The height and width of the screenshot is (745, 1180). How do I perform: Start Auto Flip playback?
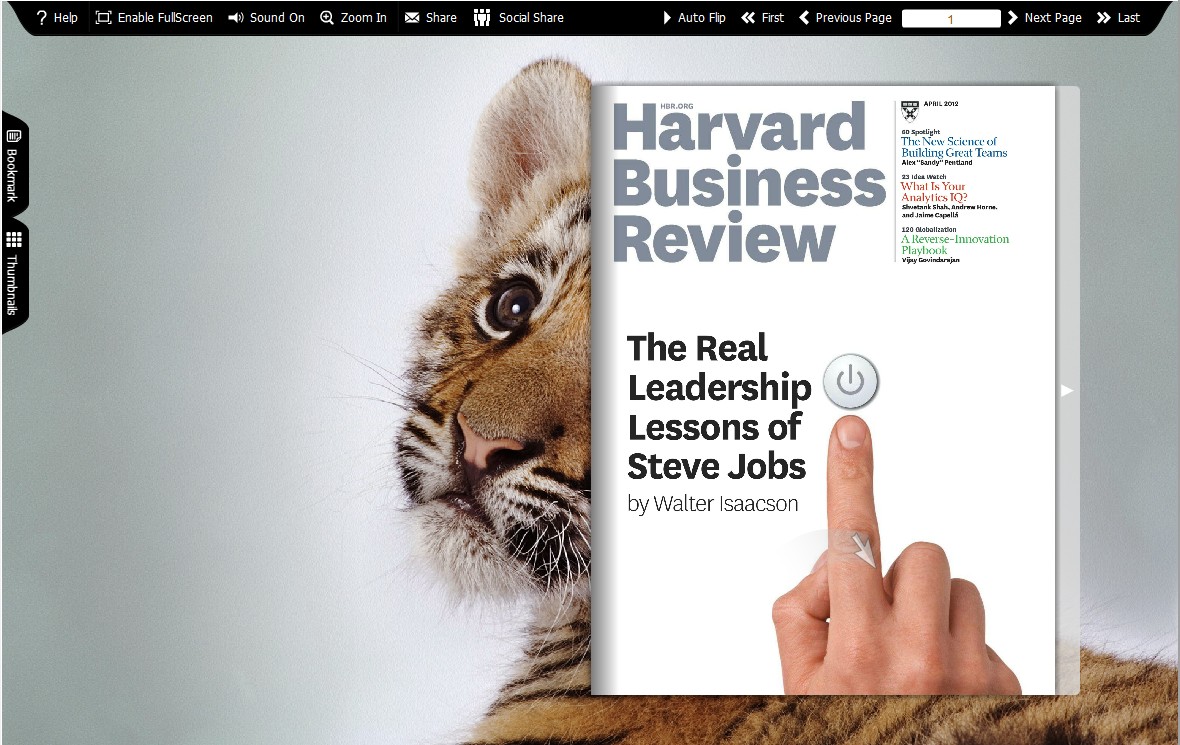pyautogui.click(x=694, y=17)
